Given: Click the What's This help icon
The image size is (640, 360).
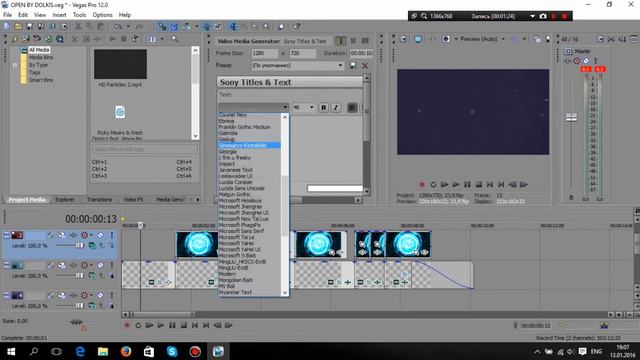Looking at the screenshot, I should coord(297,26).
